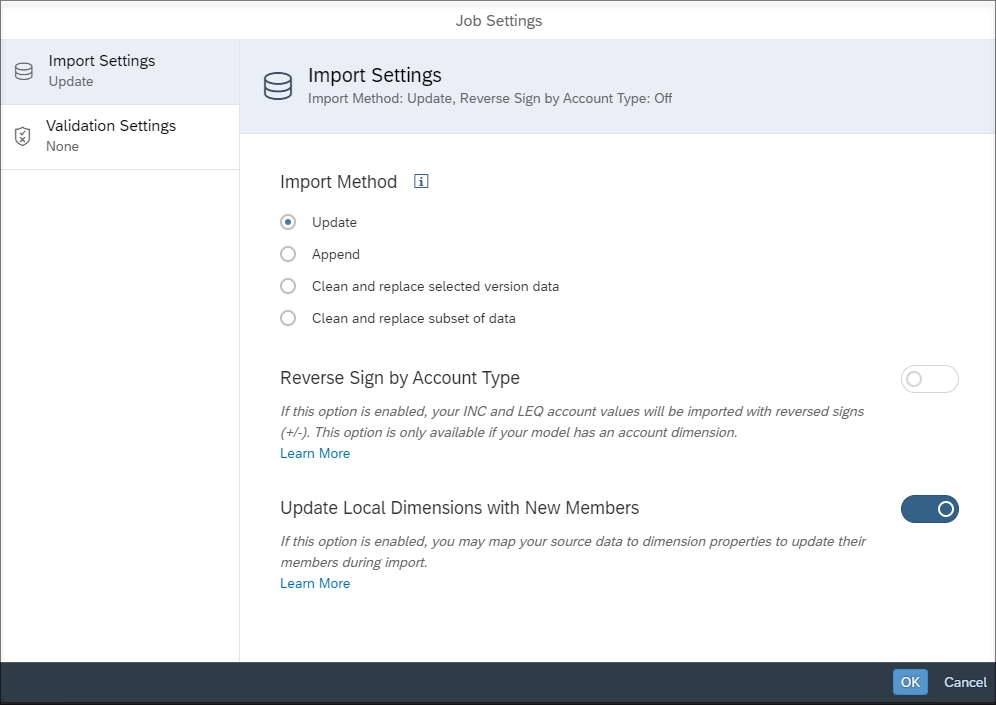
Task: Click the Job Settings dialog title
Action: point(499,21)
